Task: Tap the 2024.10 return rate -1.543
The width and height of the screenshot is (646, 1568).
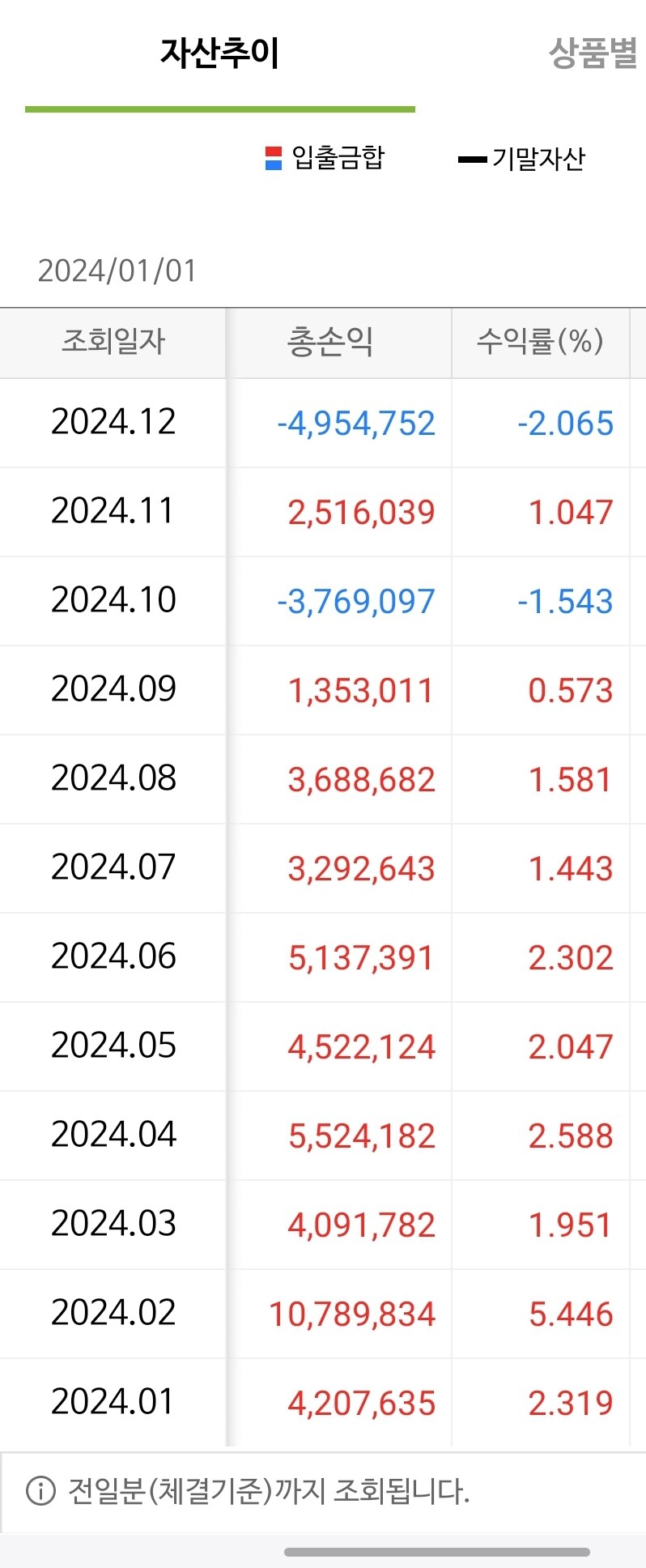Action: (x=565, y=602)
